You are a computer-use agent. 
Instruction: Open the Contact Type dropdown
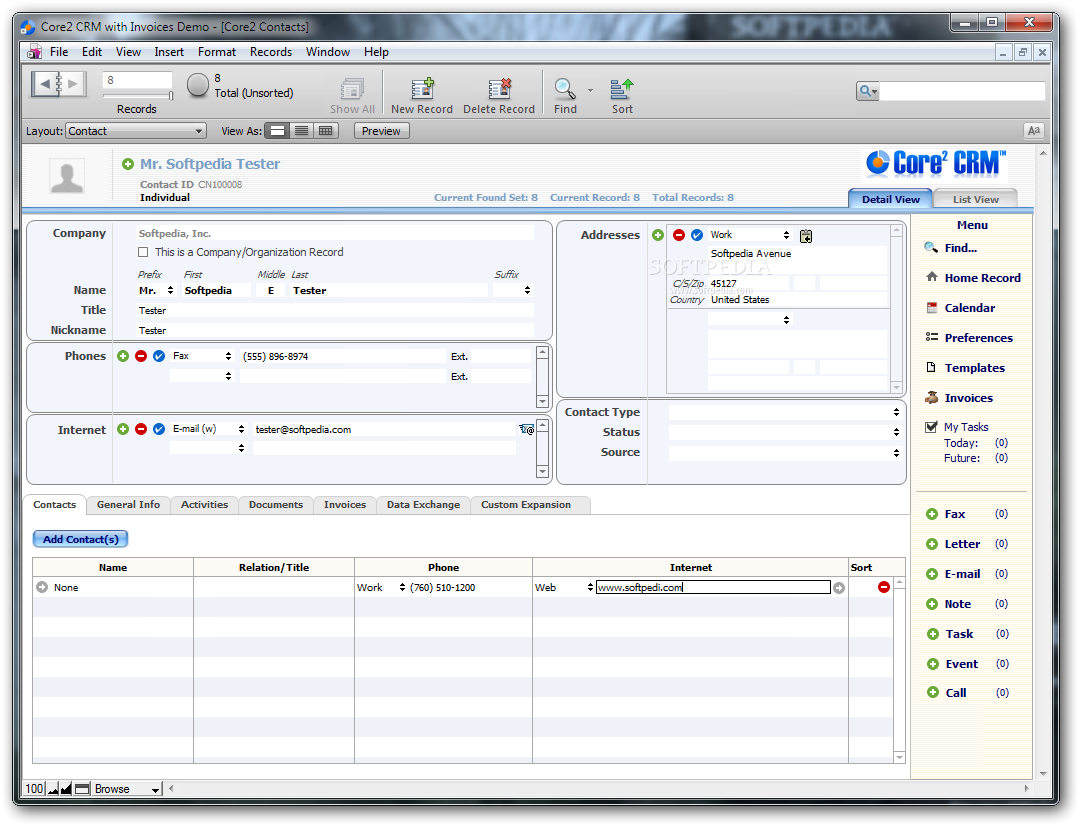tap(785, 412)
